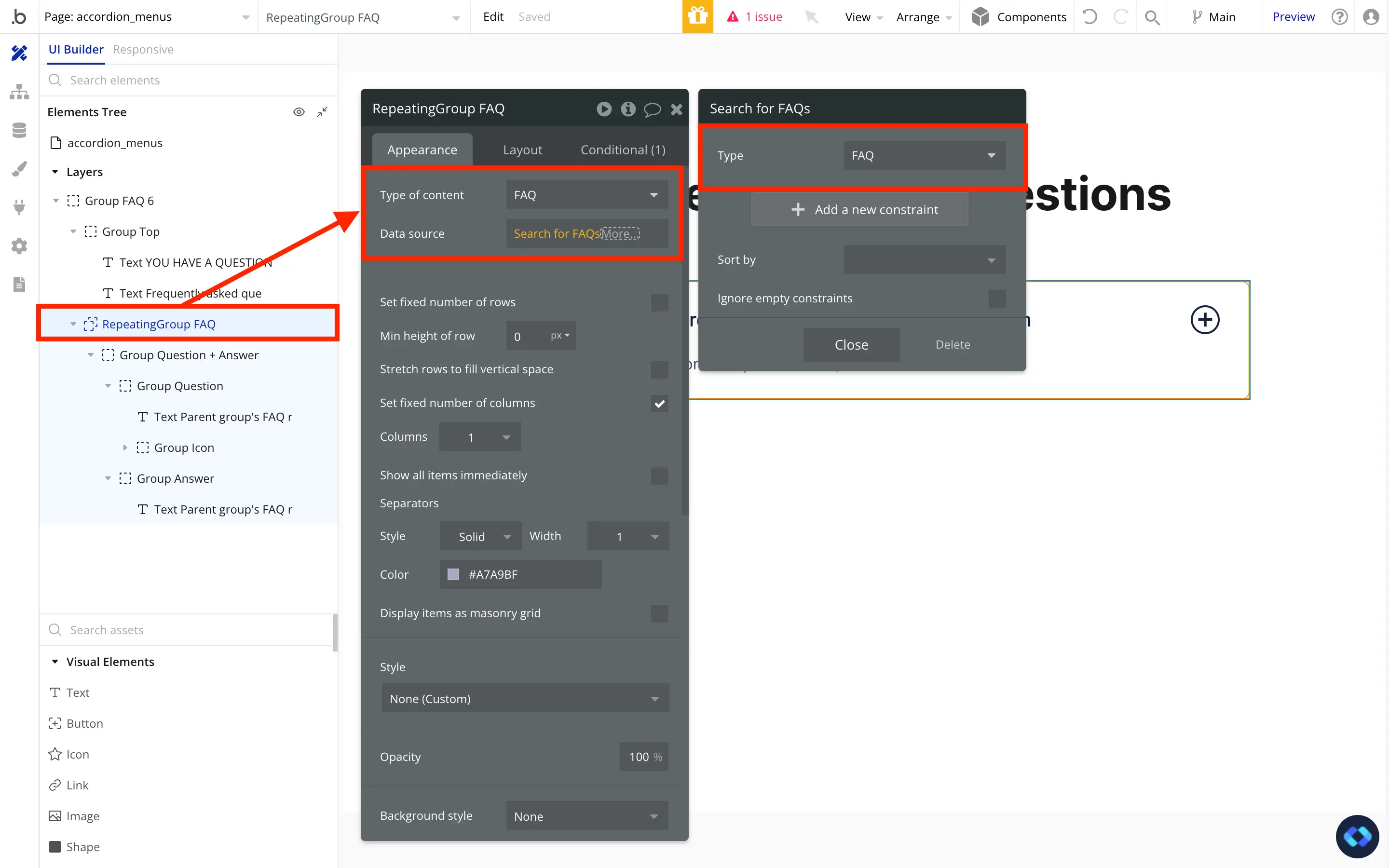Viewport: 1389px width, 868px height.
Task: Enable Ignore empty constraints checkbox
Action: (996, 298)
